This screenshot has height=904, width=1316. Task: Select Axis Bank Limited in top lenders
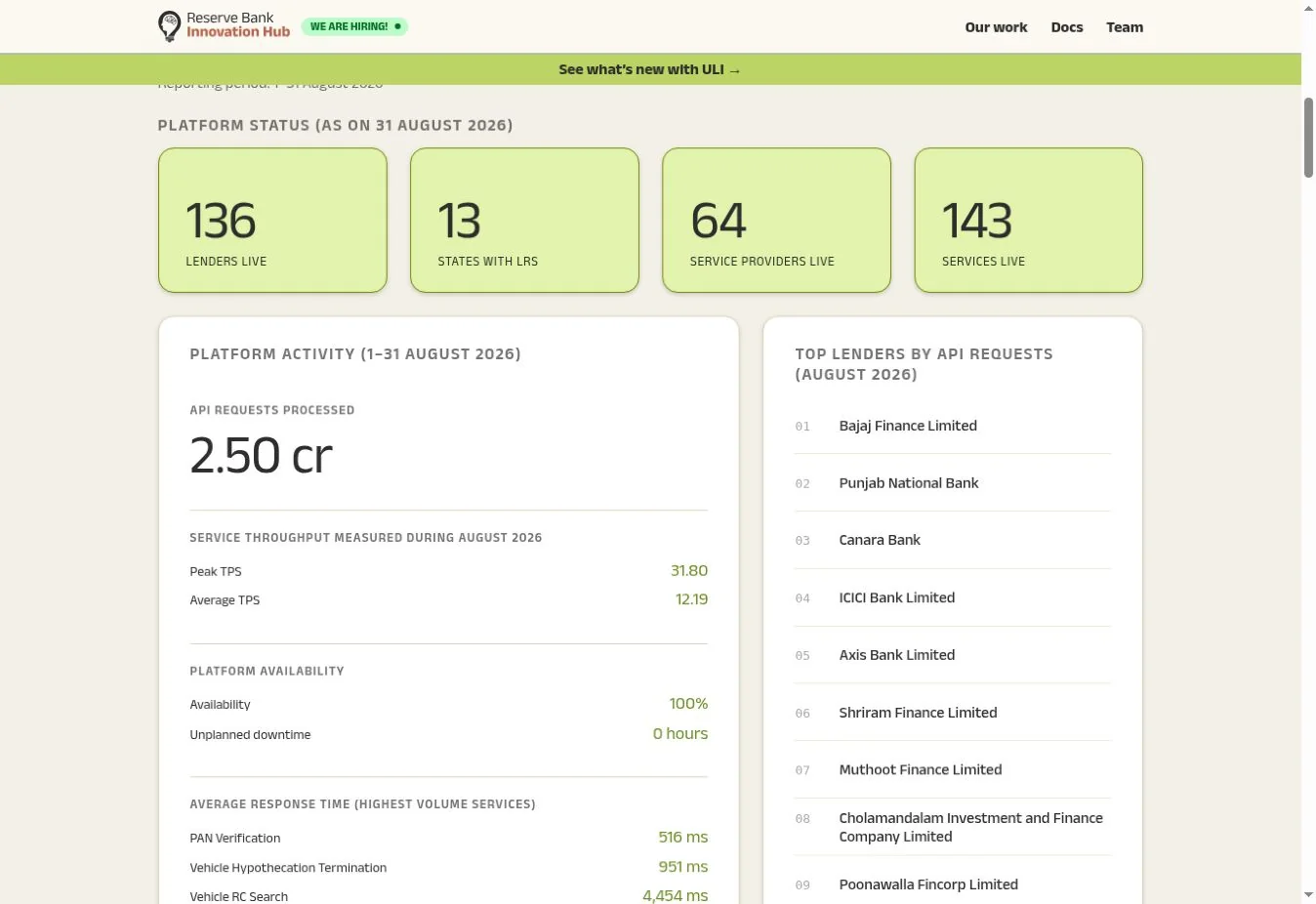[897, 655]
